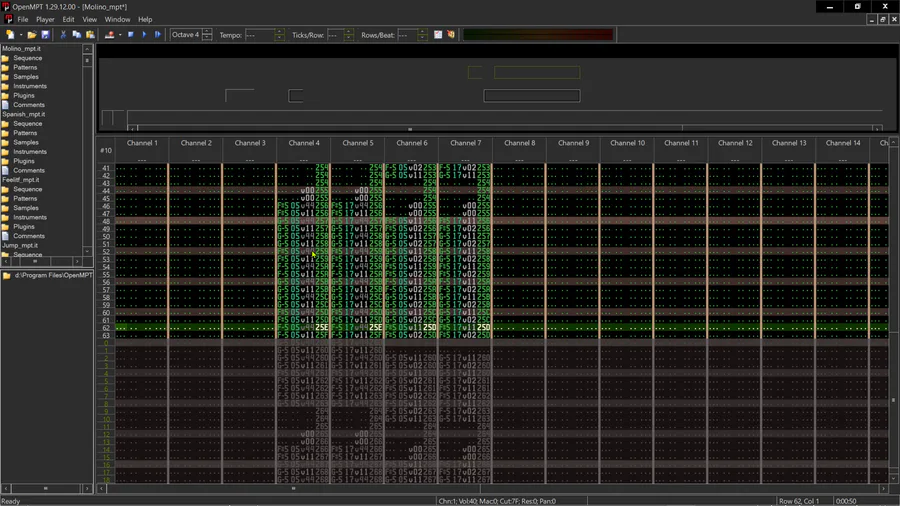Click the Channel 10 header
900x506 pixels.
click(627, 143)
